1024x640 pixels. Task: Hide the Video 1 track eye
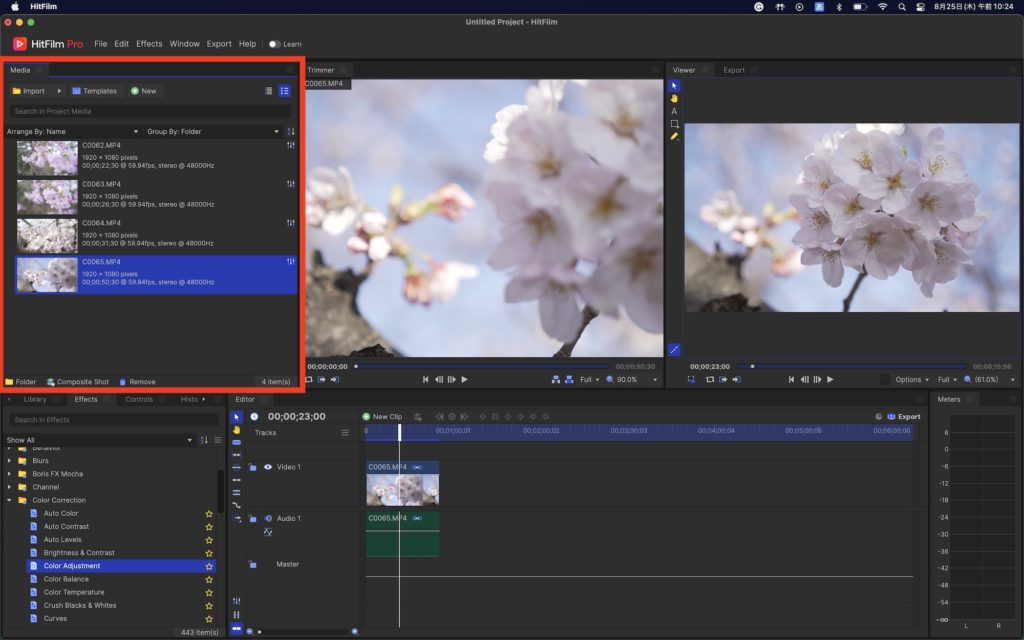268,467
